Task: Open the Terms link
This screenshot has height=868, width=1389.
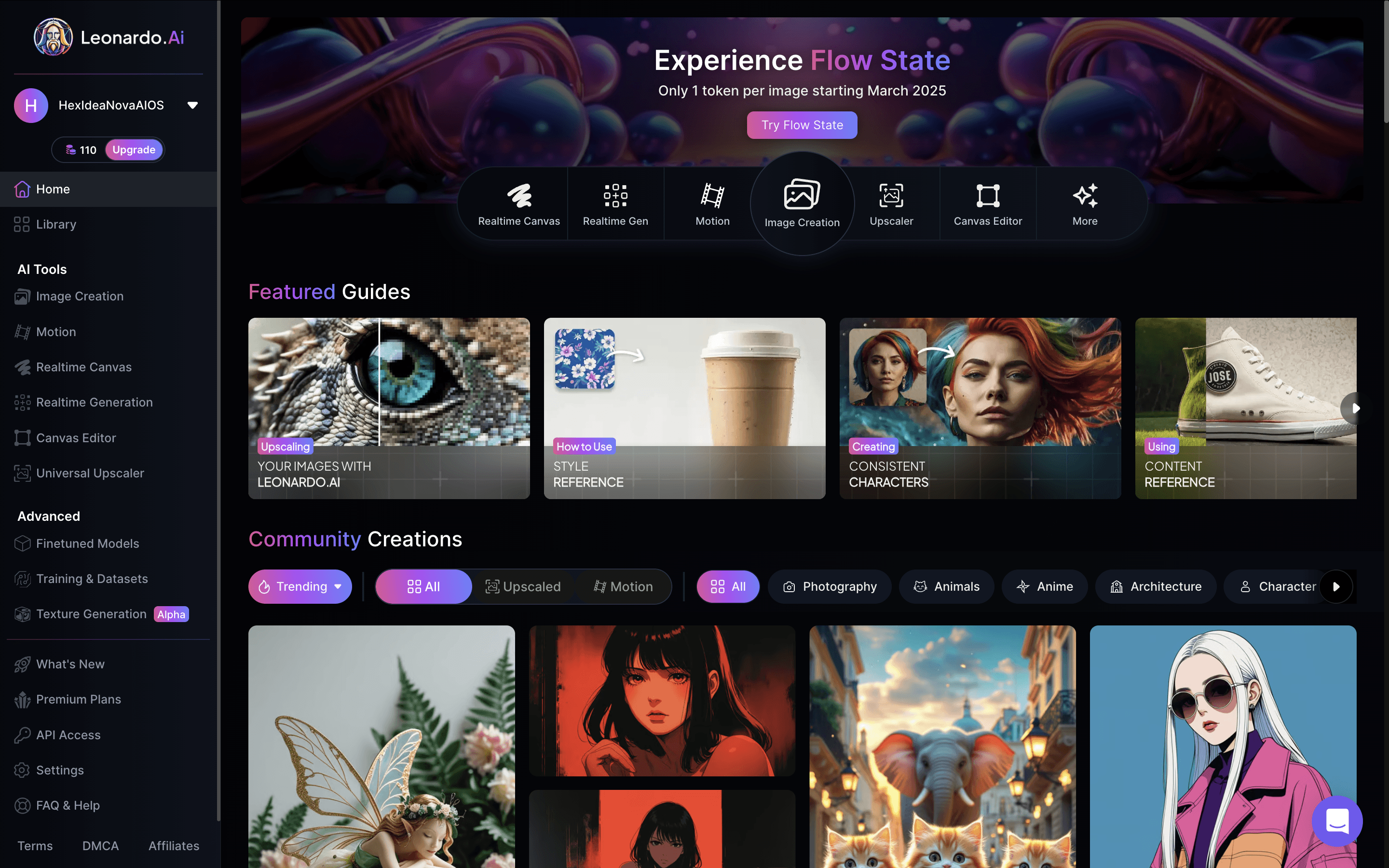Action: point(35,846)
